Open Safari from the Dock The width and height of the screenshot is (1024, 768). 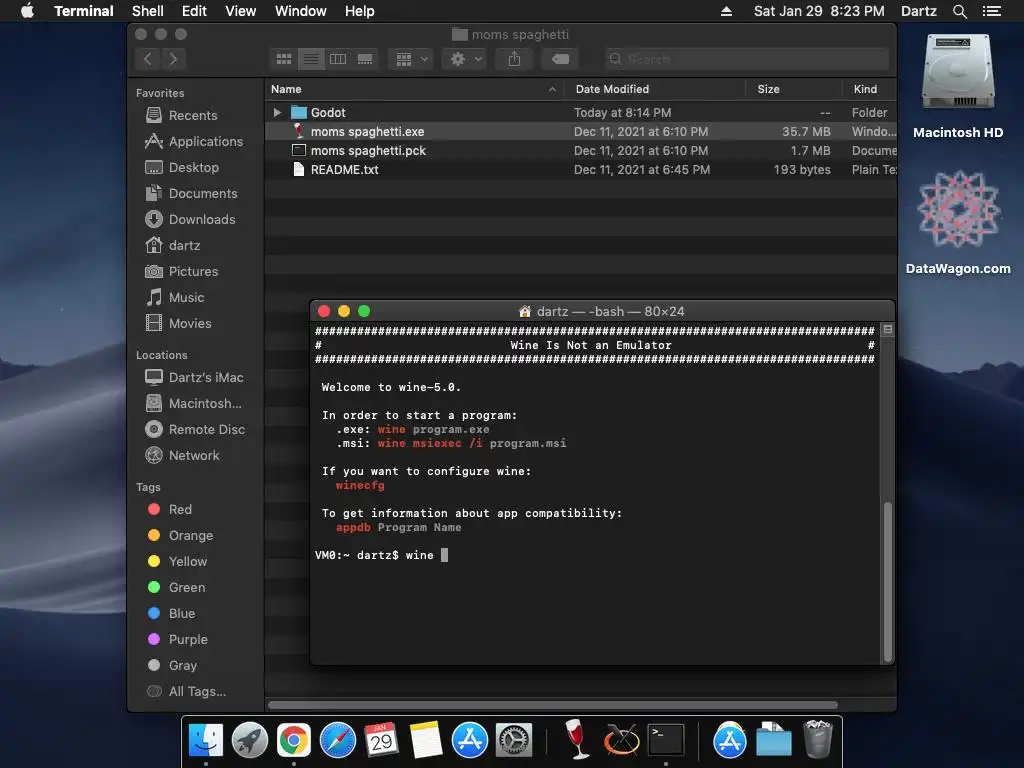[338, 740]
